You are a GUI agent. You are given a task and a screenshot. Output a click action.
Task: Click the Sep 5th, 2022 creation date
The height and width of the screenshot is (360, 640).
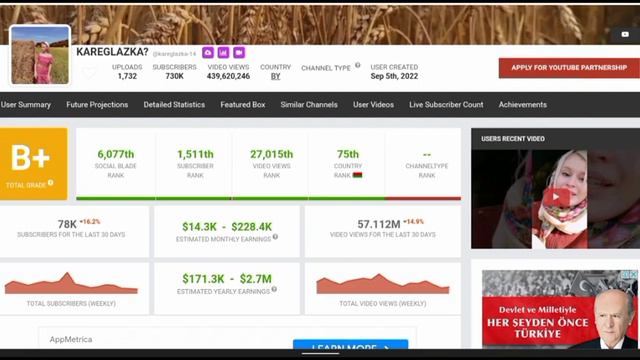[x=394, y=76]
